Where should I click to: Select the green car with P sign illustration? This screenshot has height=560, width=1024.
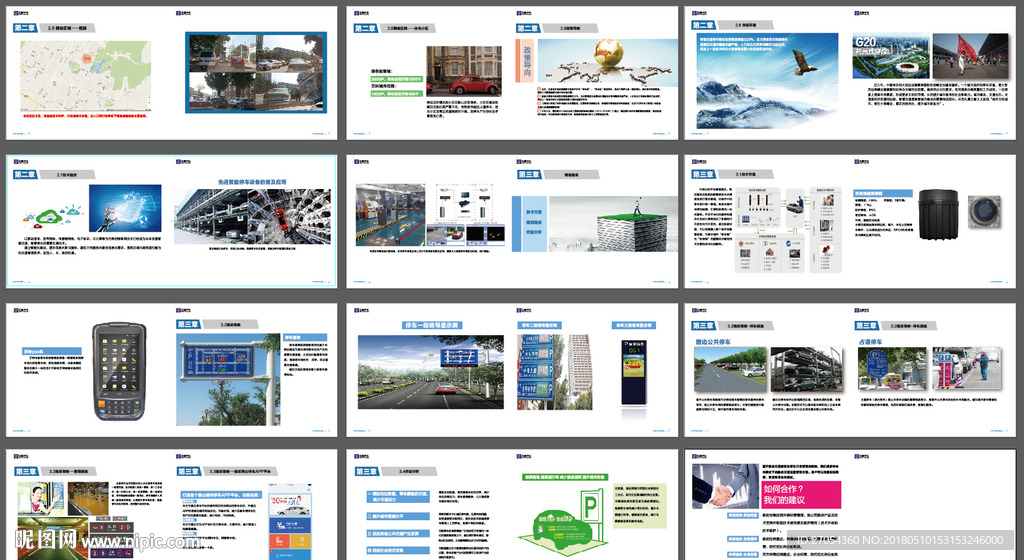565,525
